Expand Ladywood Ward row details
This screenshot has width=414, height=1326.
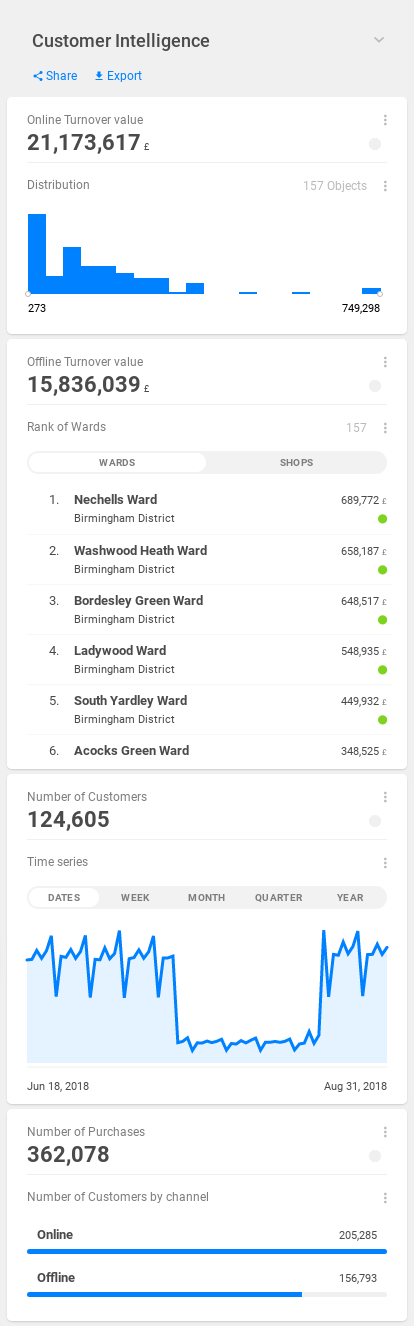pos(207,660)
